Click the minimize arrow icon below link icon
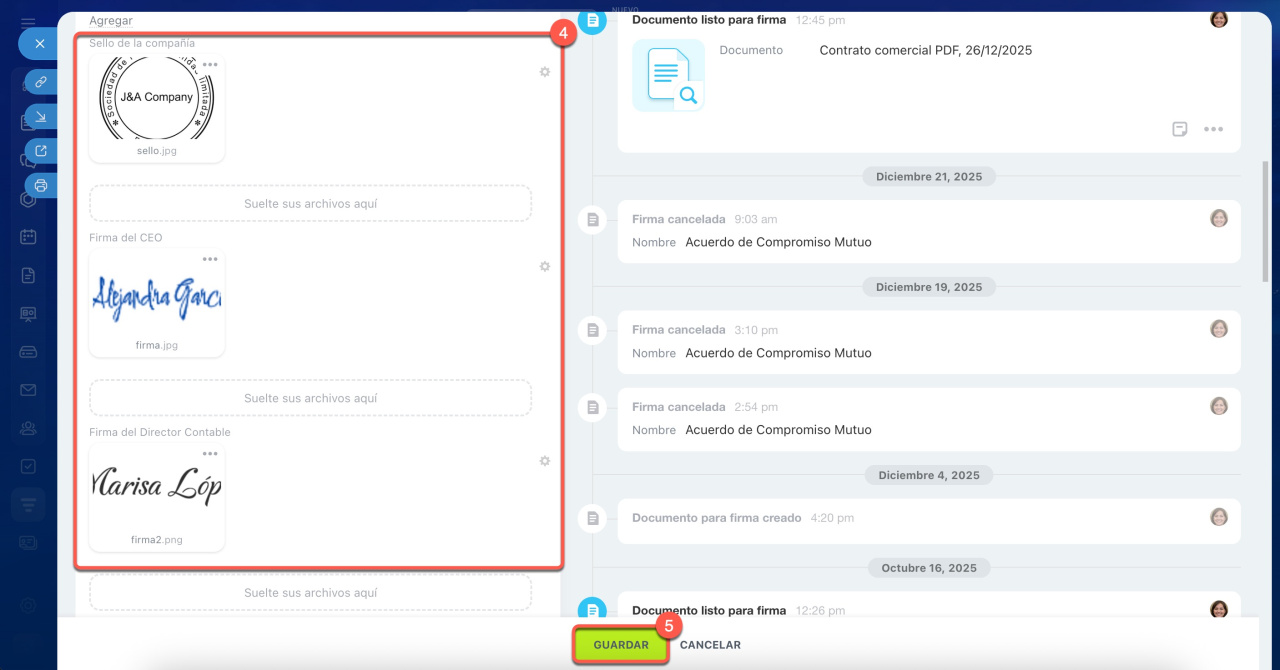 point(40,117)
